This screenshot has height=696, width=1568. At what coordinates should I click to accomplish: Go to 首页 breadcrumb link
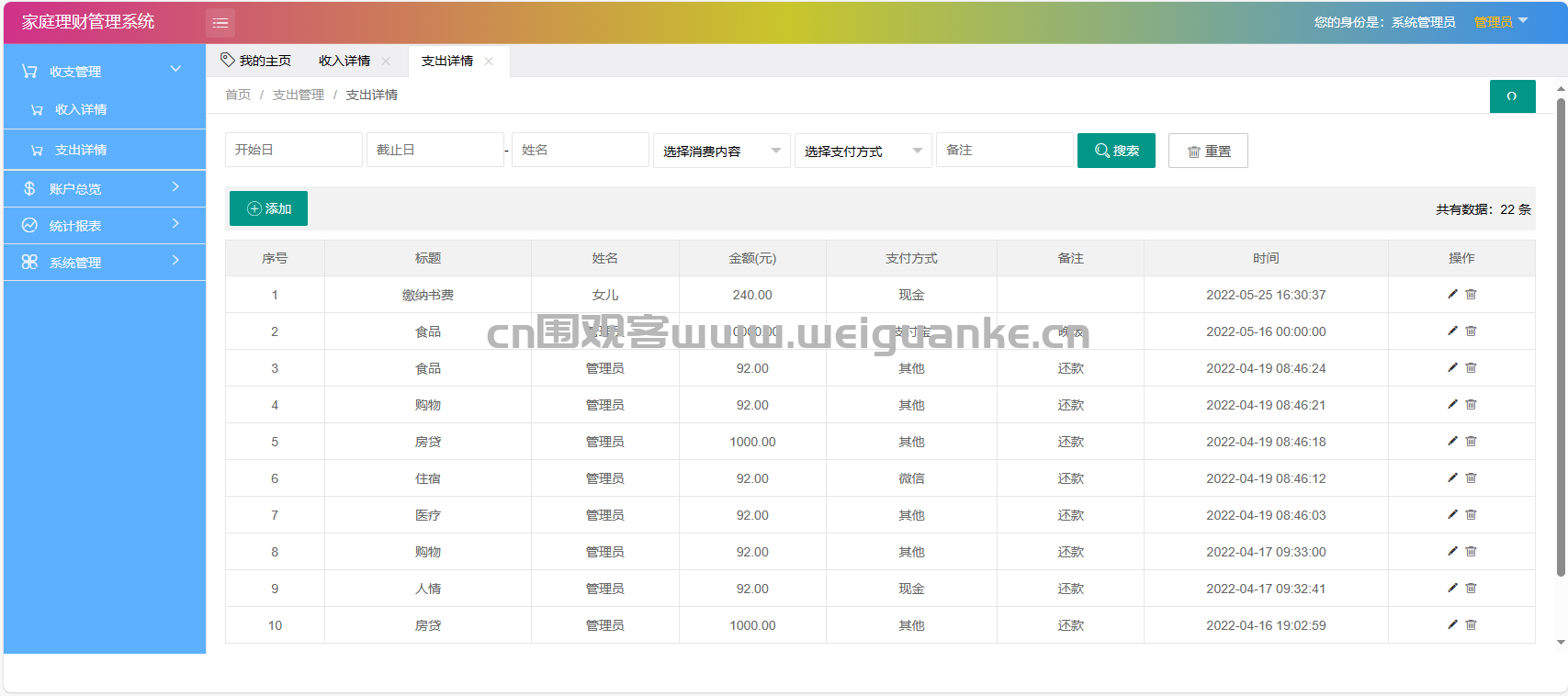[238, 95]
